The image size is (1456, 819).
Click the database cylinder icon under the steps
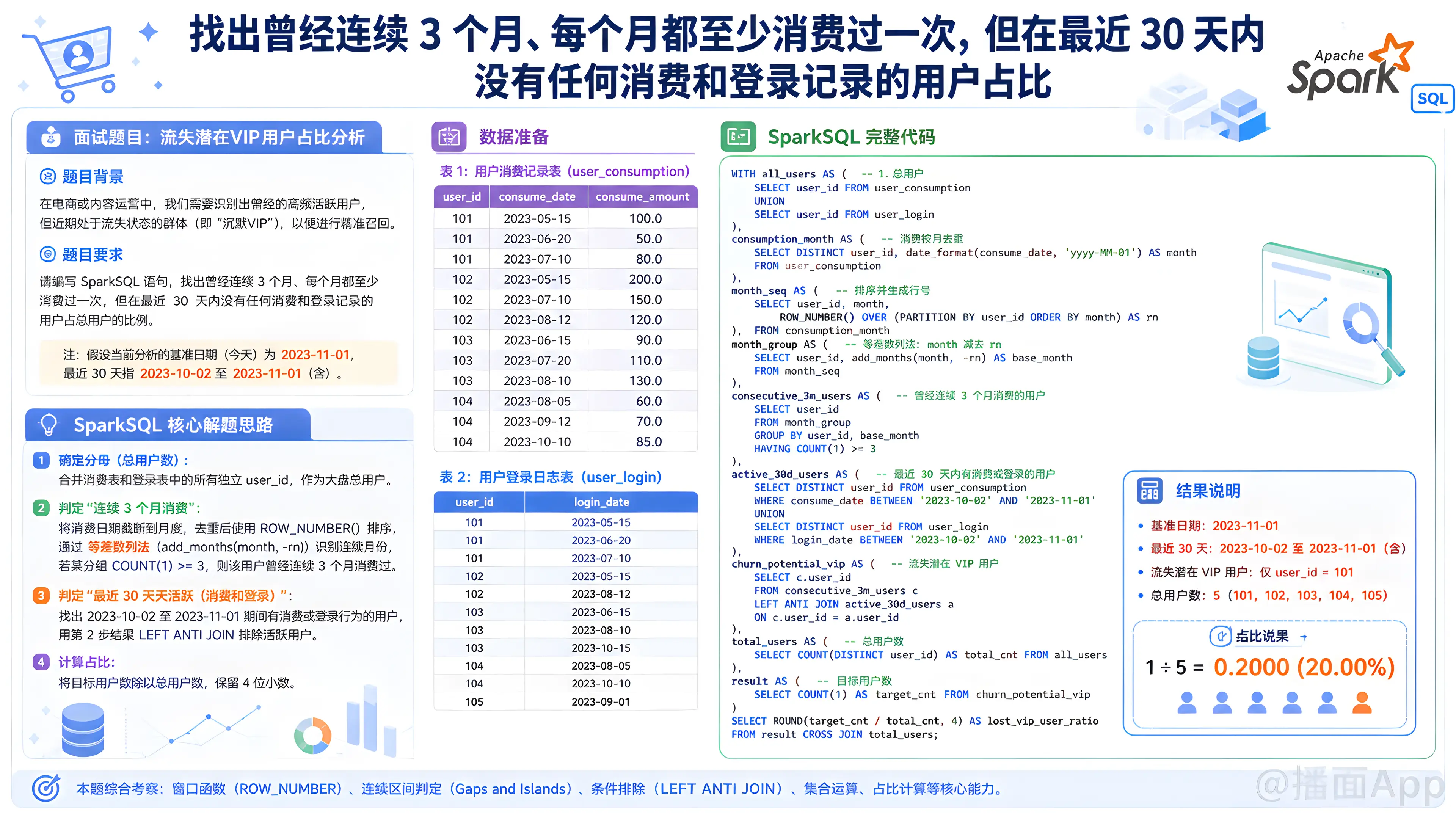[x=83, y=730]
